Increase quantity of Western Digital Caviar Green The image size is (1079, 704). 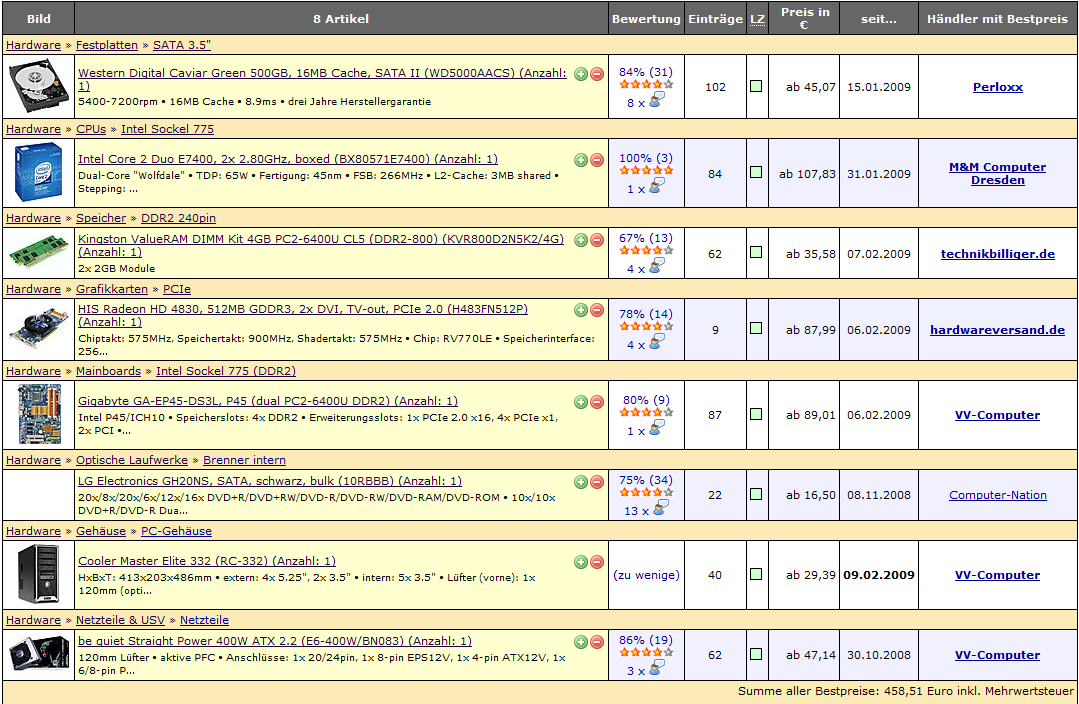click(x=581, y=74)
